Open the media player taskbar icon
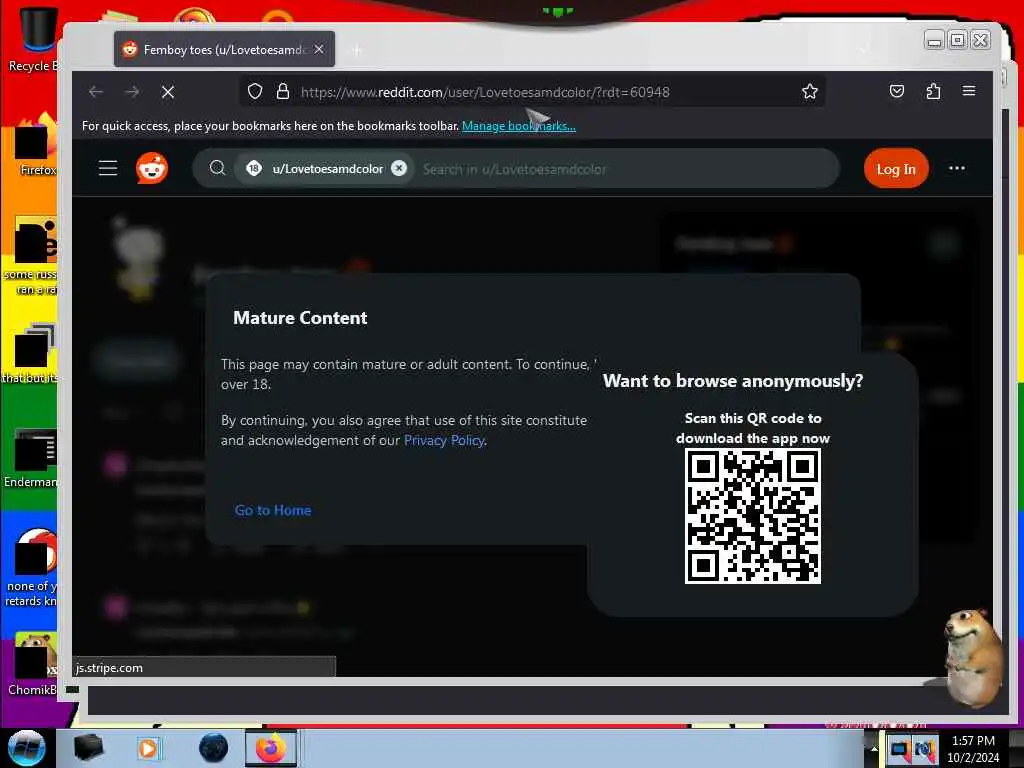This screenshot has width=1024, height=768. point(148,748)
